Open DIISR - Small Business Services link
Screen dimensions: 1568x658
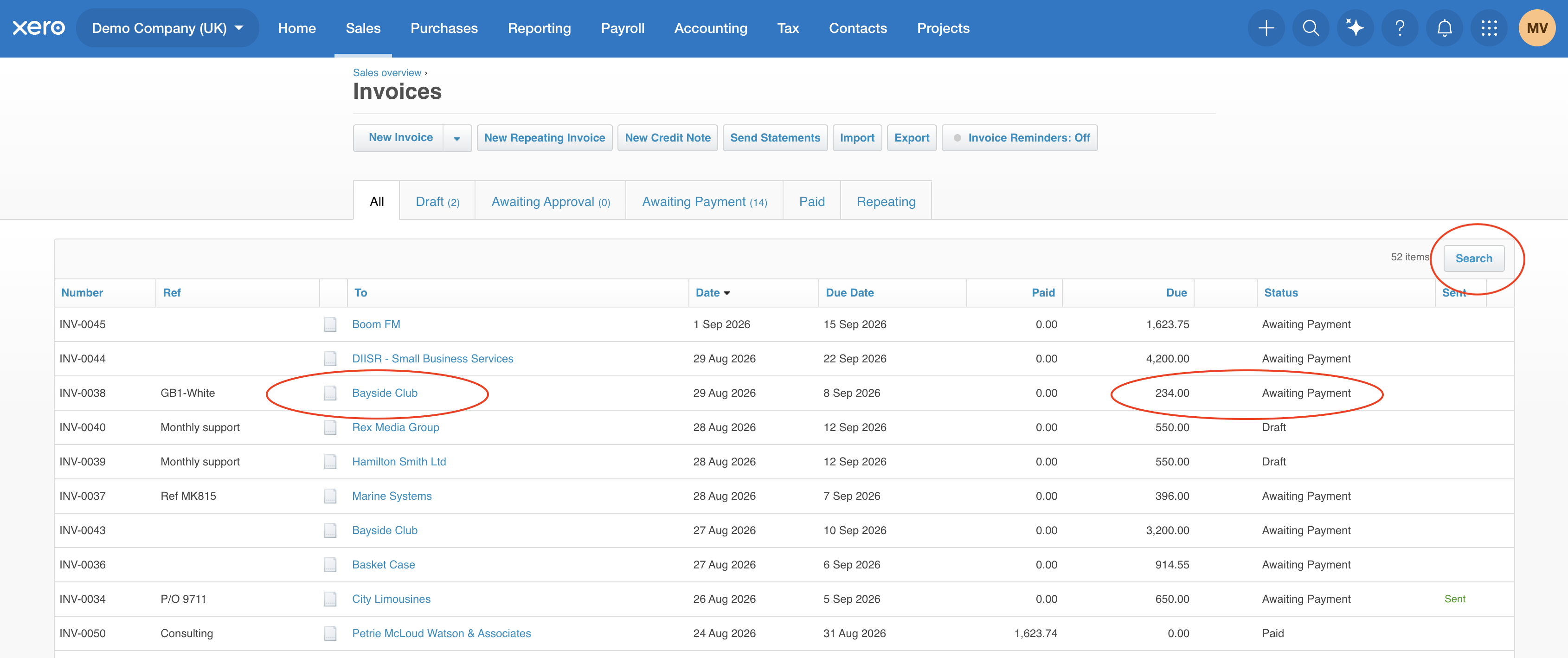[x=433, y=359]
